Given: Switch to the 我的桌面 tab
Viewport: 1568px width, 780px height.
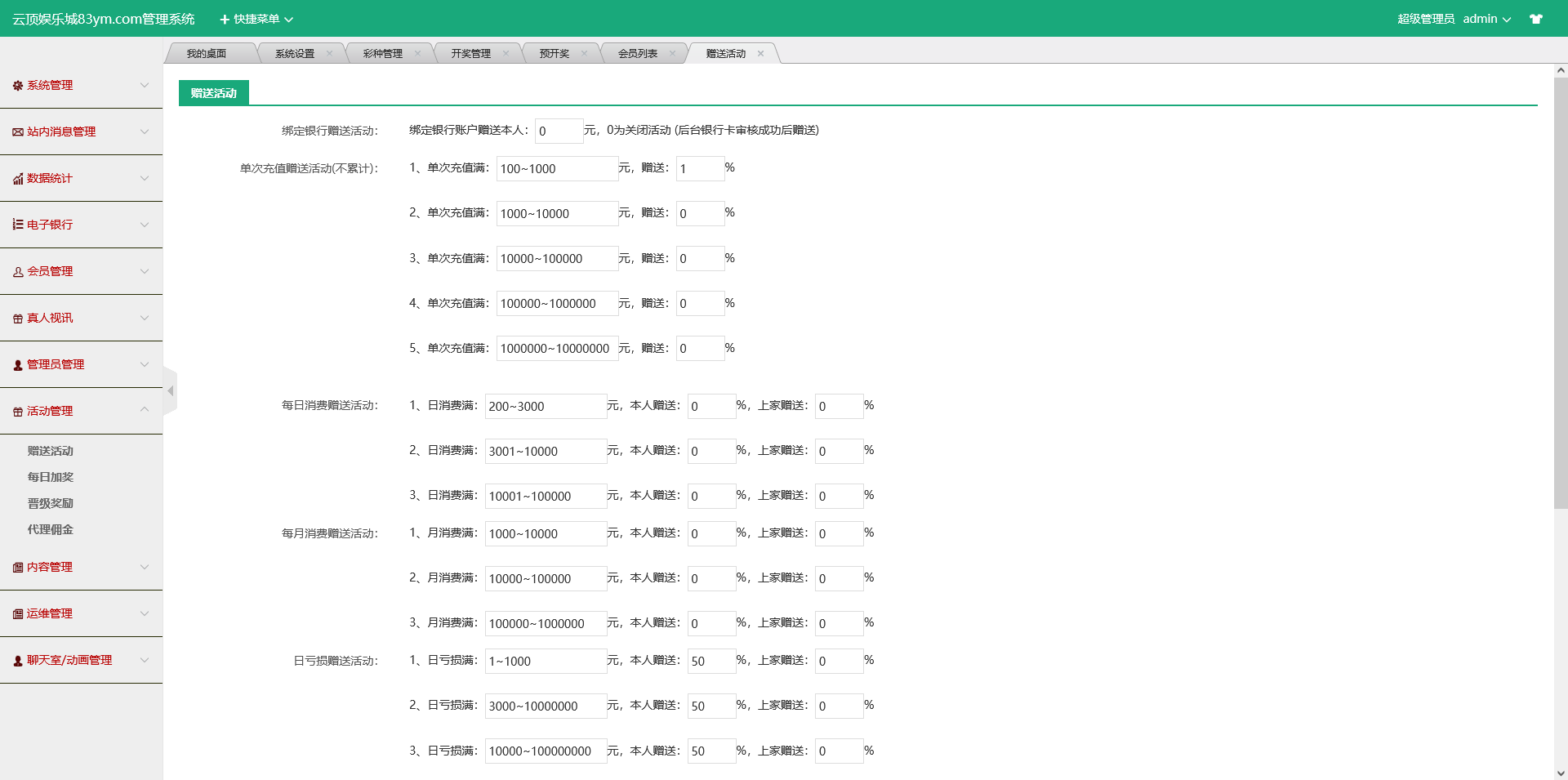Looking at the screenshot, I should tap(206, 54).
